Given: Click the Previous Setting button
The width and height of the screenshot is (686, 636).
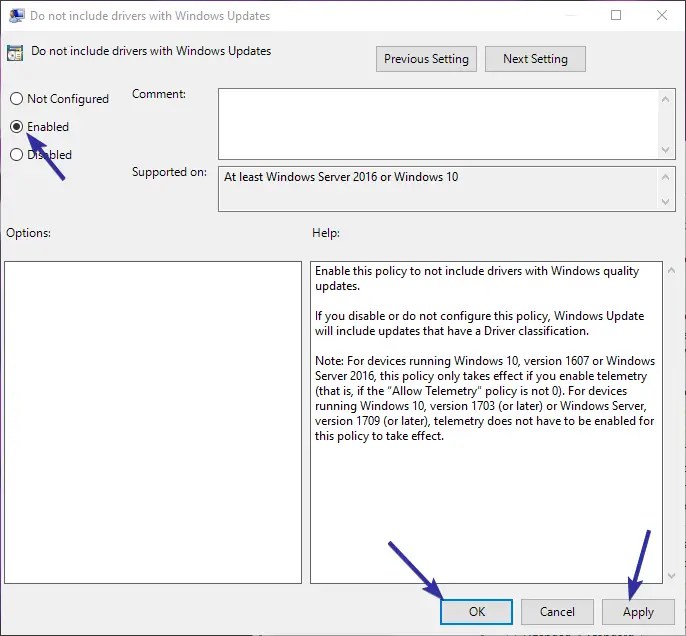Looking at the screenshot, I should pyautogui.click(x=426, y=59).
